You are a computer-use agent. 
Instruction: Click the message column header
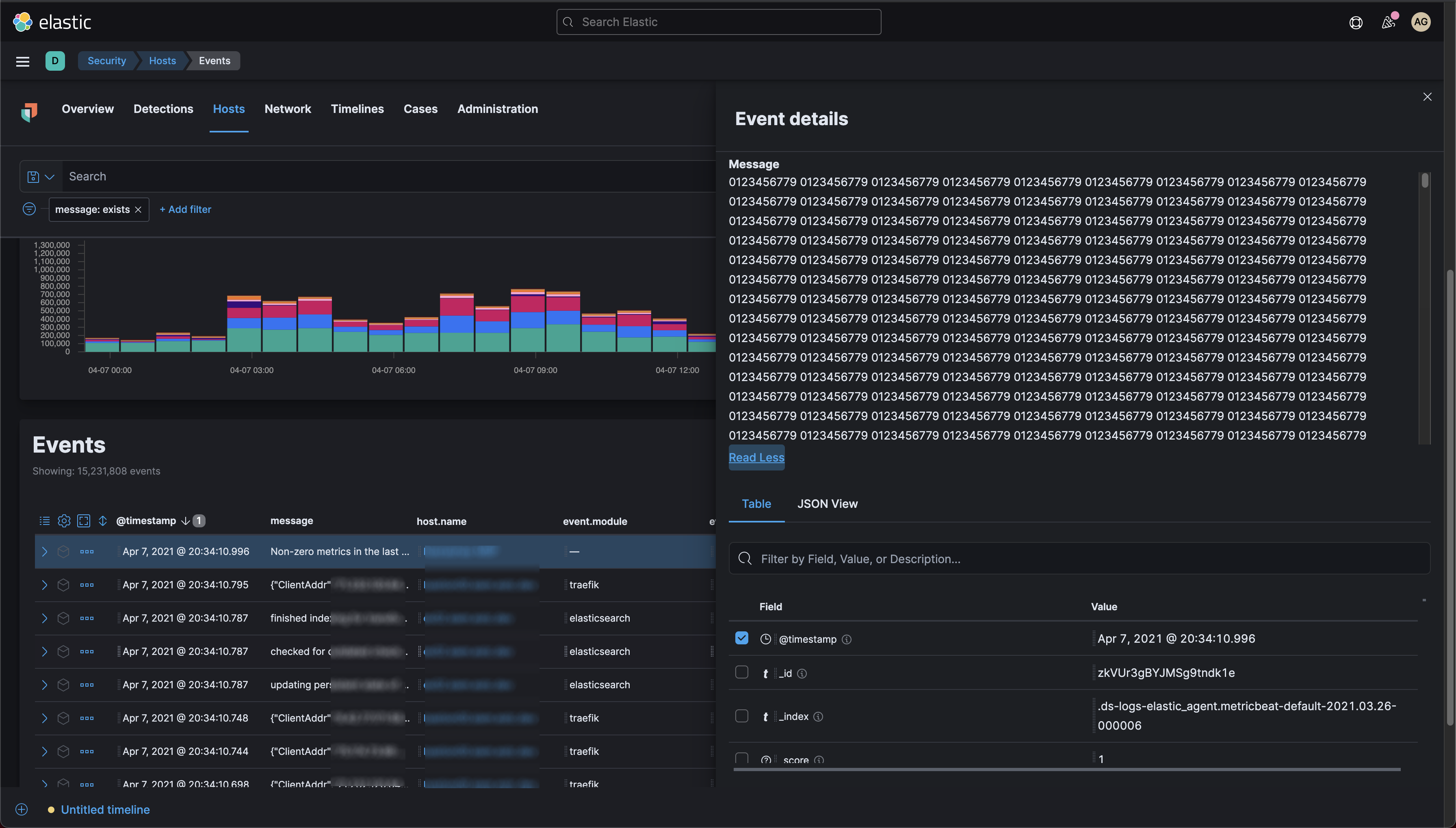292,521
